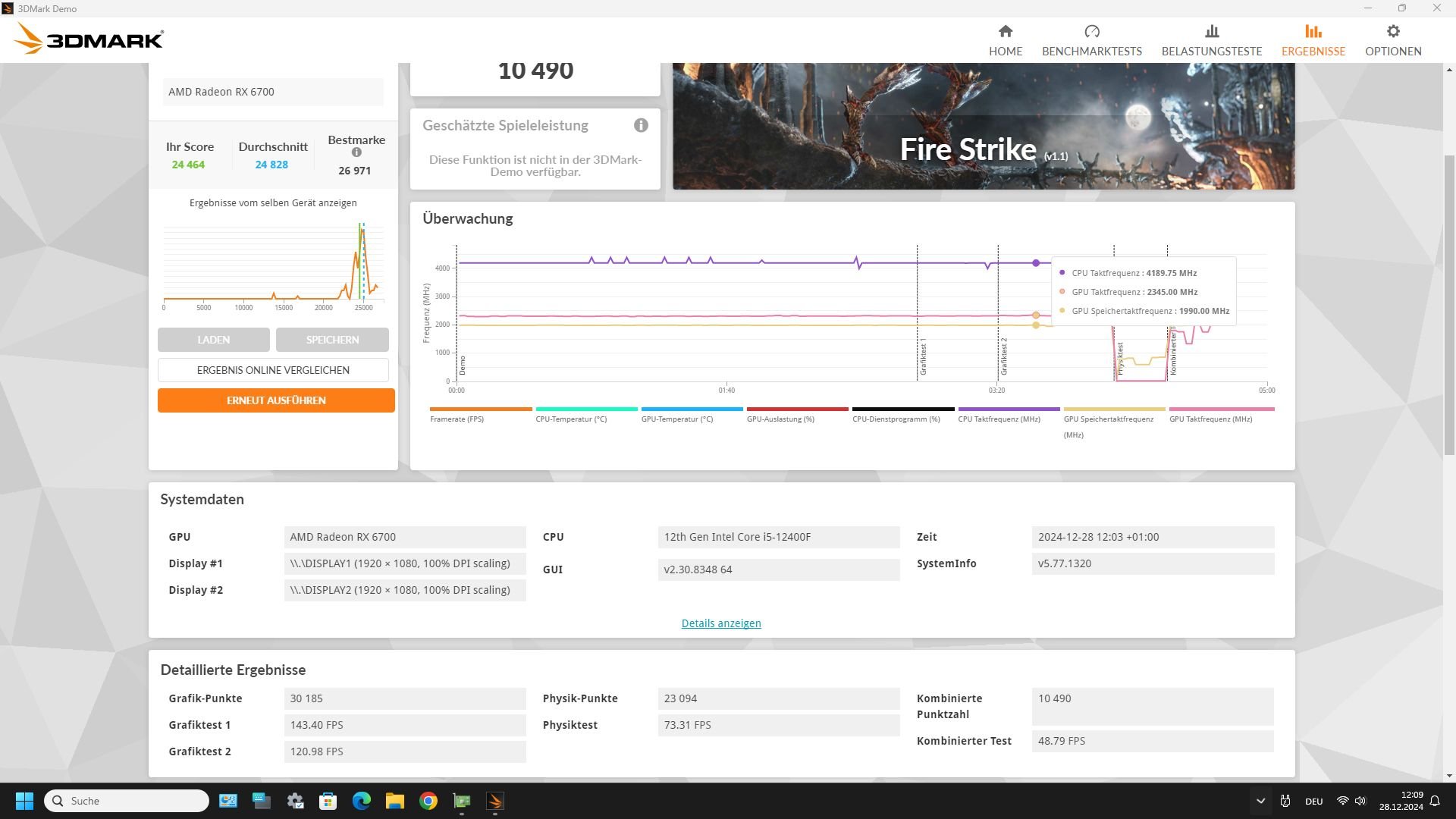This screenshot has height=819, width=1456.
Task: Open Google Chrome from the taskbar
Action: [x=428, y=801]
